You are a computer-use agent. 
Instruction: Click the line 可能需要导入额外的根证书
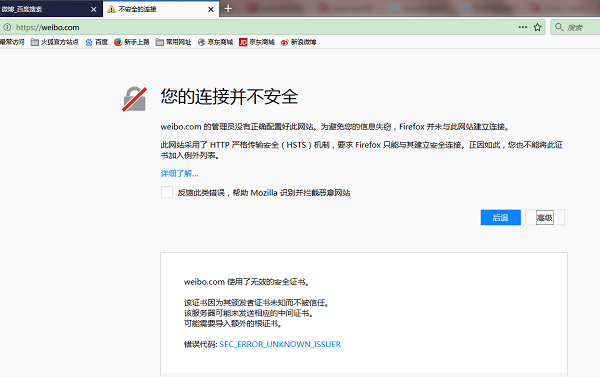(233, 323)
